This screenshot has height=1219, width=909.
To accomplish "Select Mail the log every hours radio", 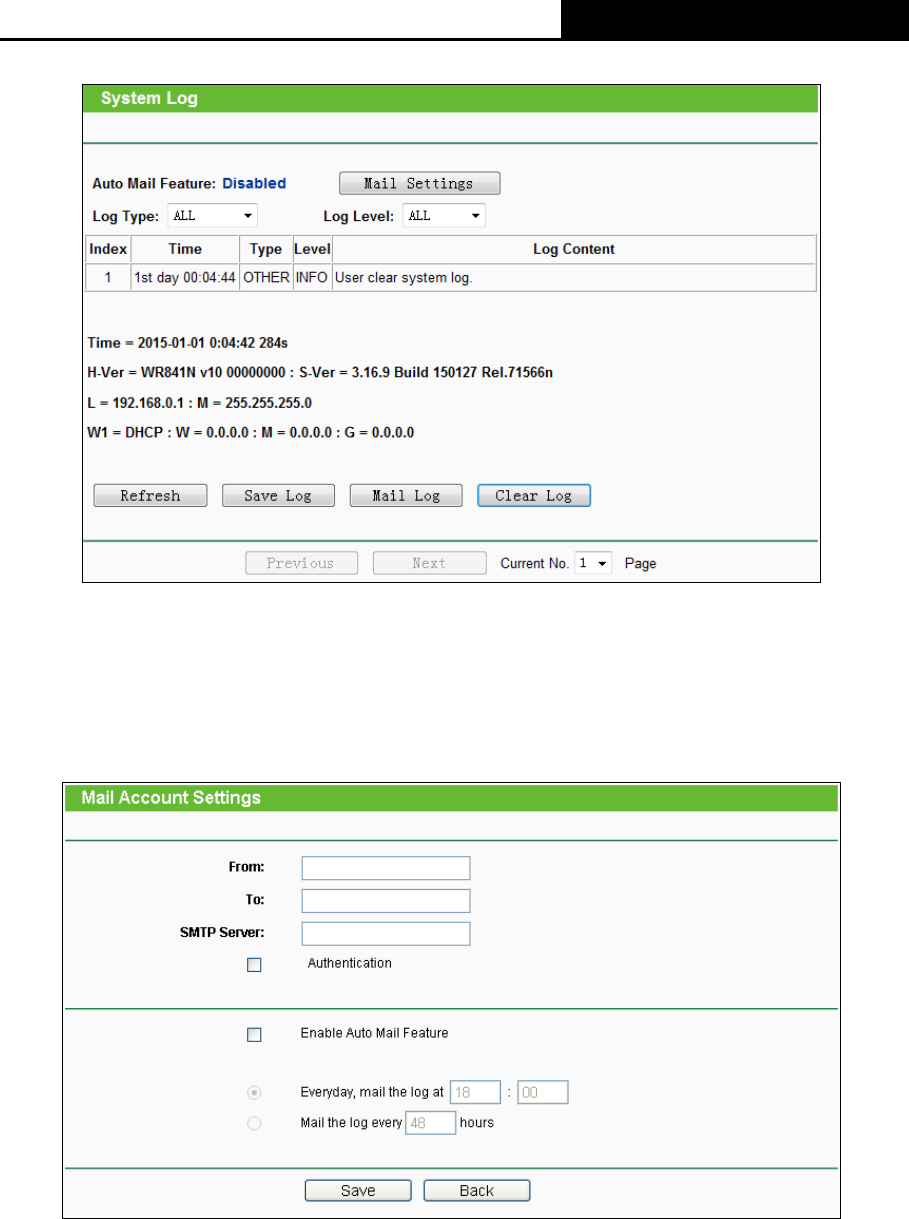I will 254,1124.
